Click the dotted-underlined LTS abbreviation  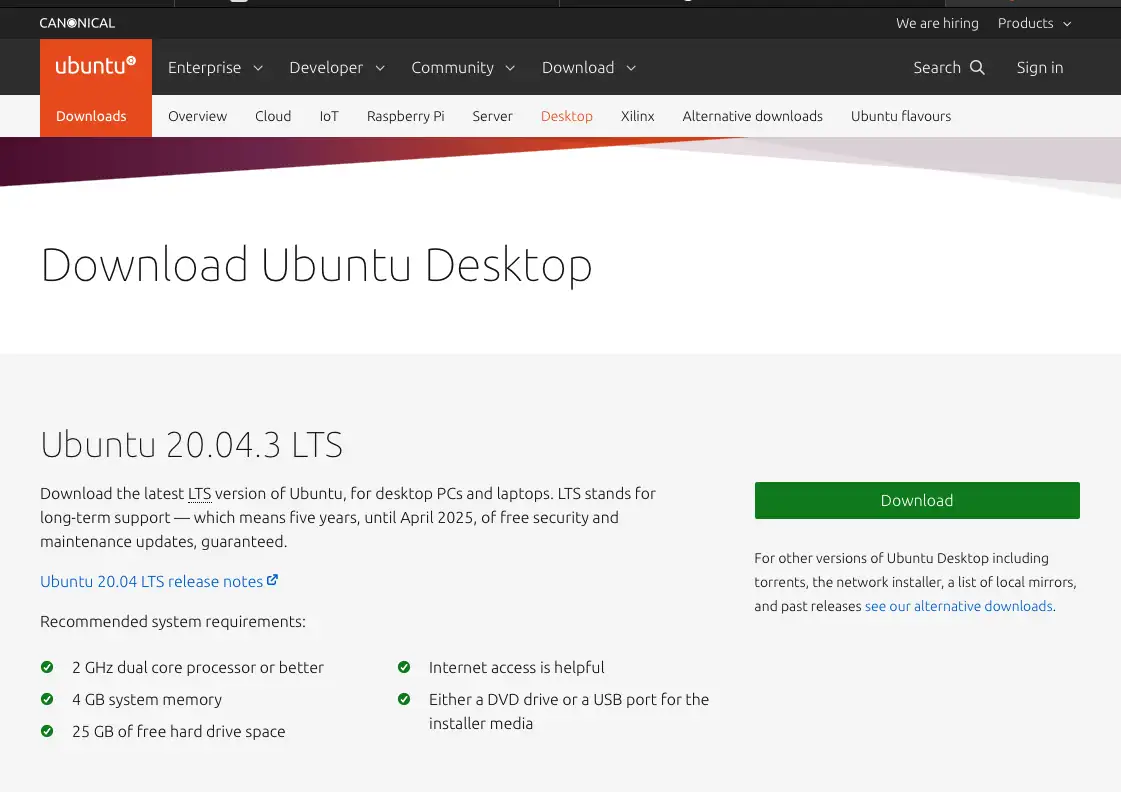pos(199,493)
